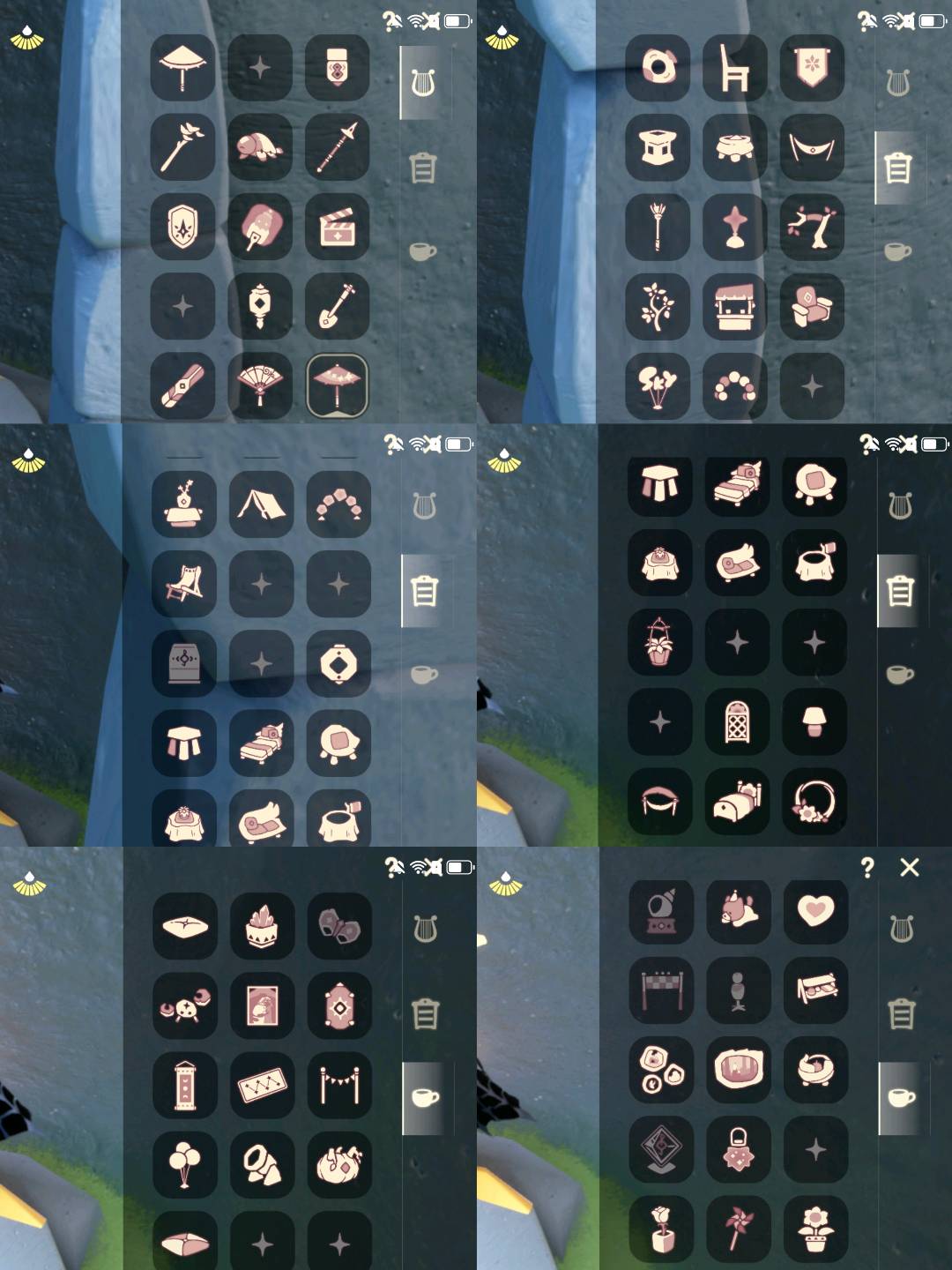This screenshot has height=1270, width=952.
Task: Select the folding deck chair icon
Action: 183,583
